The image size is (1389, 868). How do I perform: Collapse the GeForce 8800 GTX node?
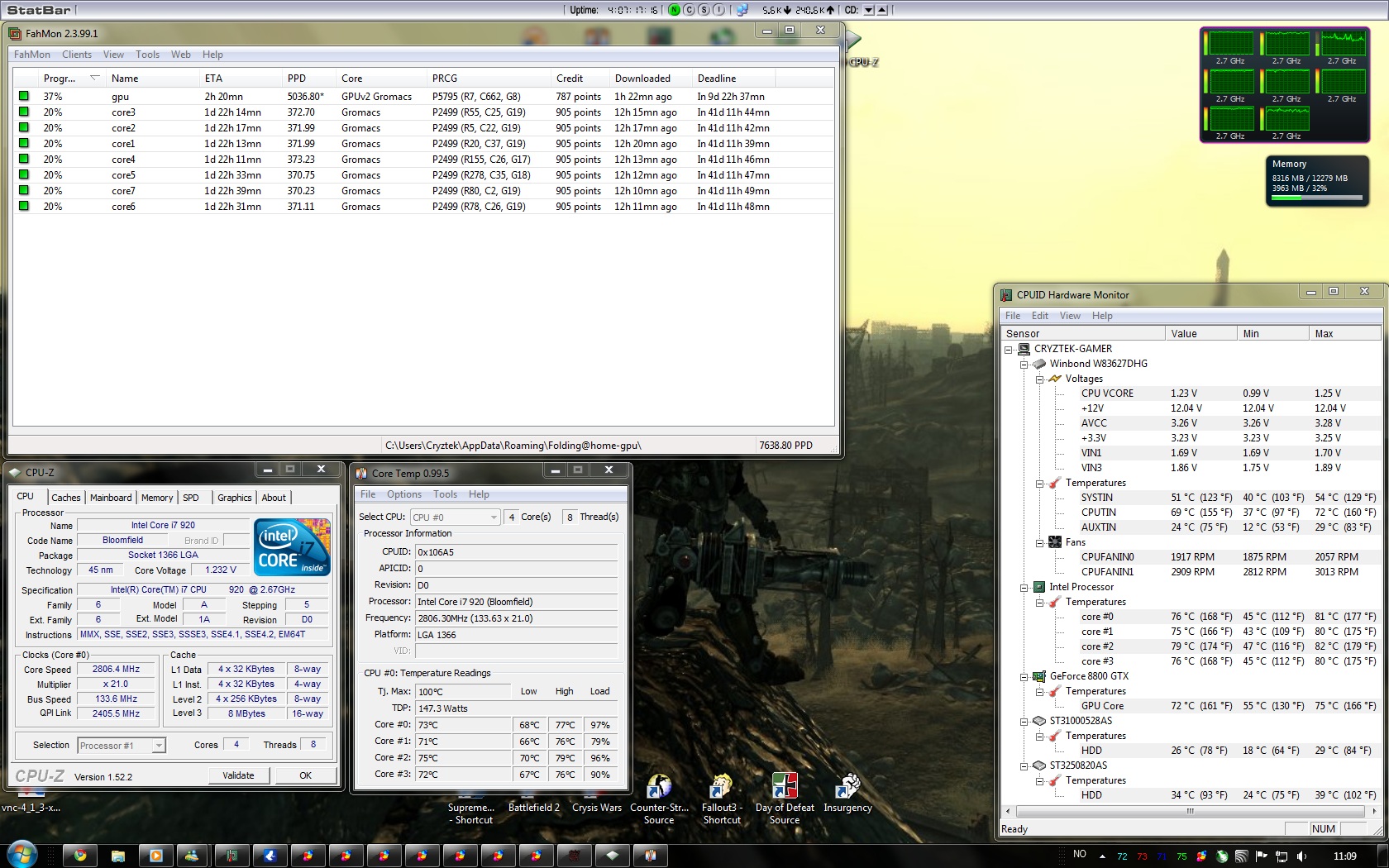click(x=1024, y=676)
